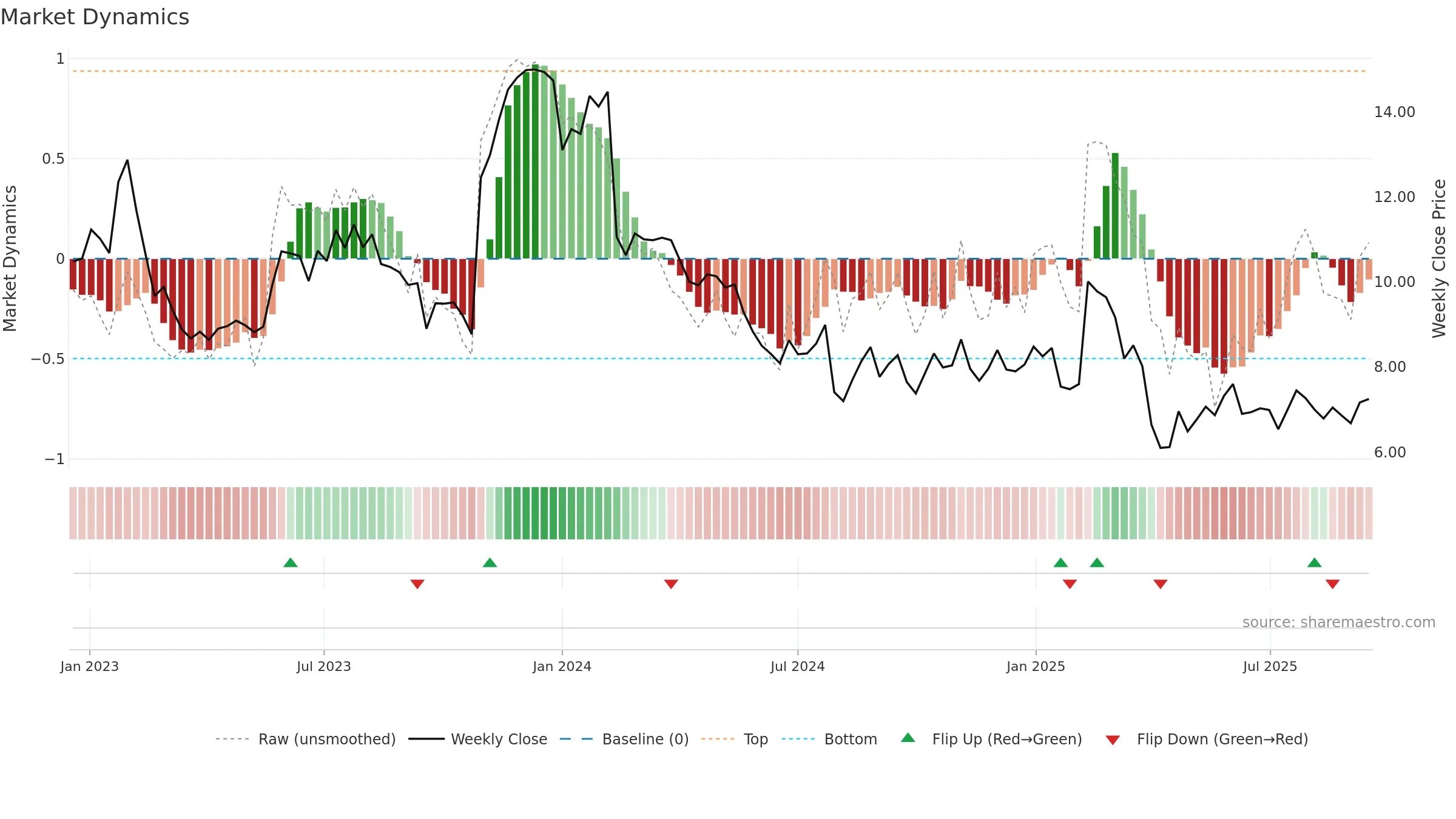Screen dimensions: 1456x819
Task: Click the −1 left axis label
Action: (x=55, y=459)
